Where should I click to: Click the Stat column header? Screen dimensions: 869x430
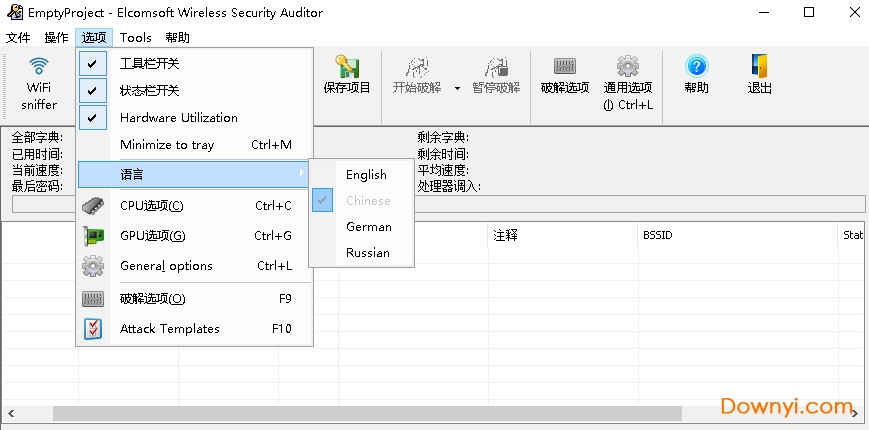coord(853,236)
